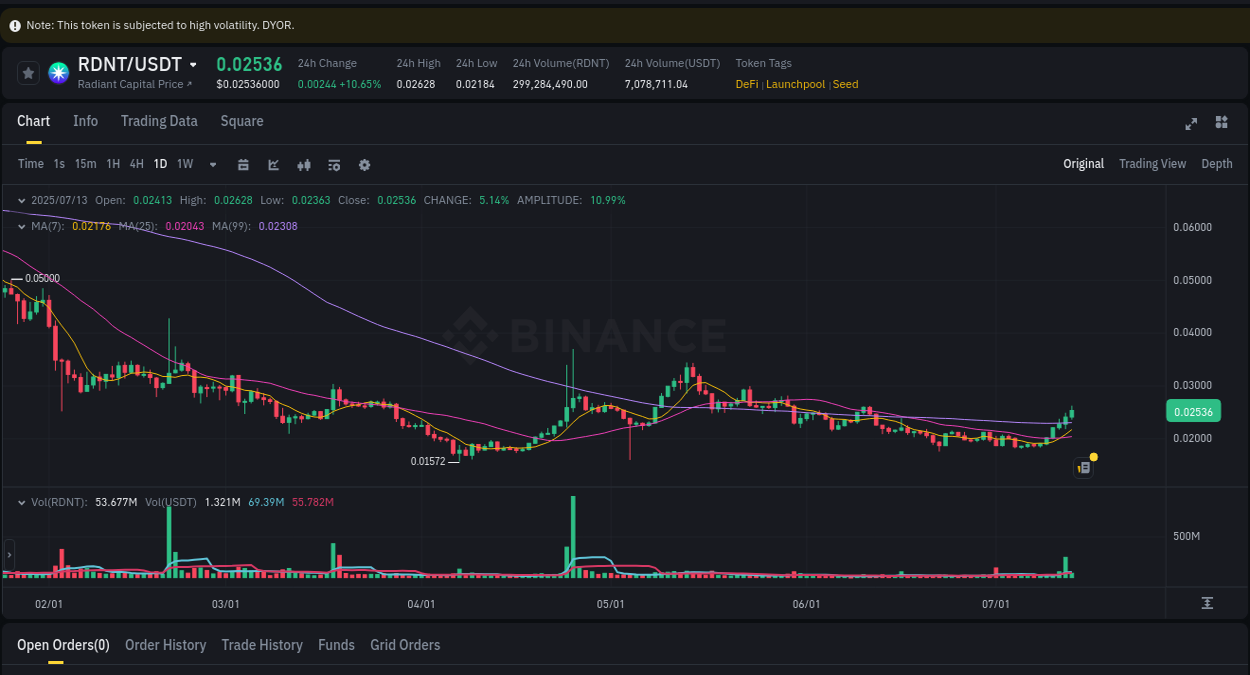Click the info icon in the volatility notice
Viewport: 1250px width, 675px height.
(x=13, y=24)
